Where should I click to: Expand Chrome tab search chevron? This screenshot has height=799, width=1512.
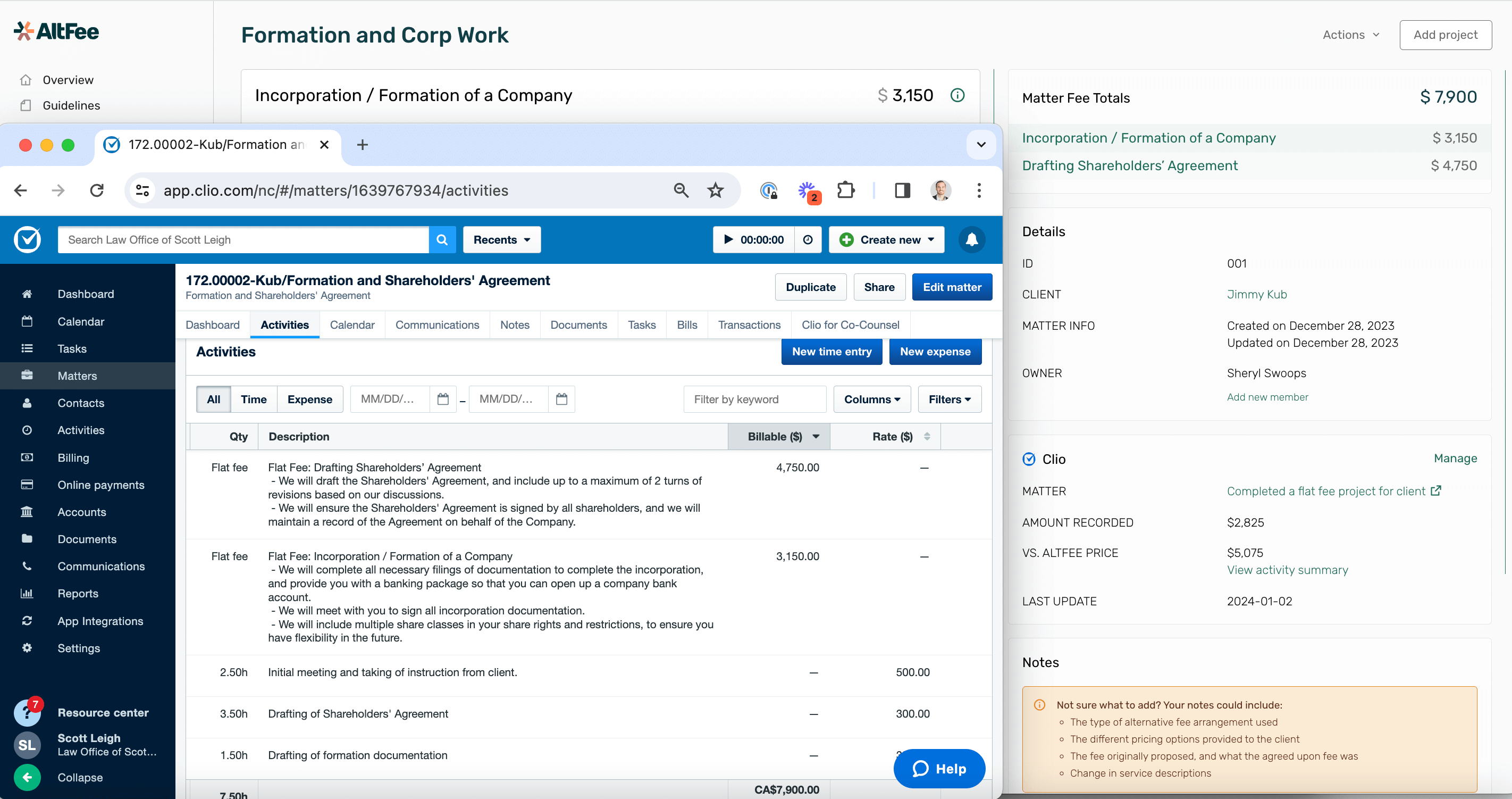point(981,145)
